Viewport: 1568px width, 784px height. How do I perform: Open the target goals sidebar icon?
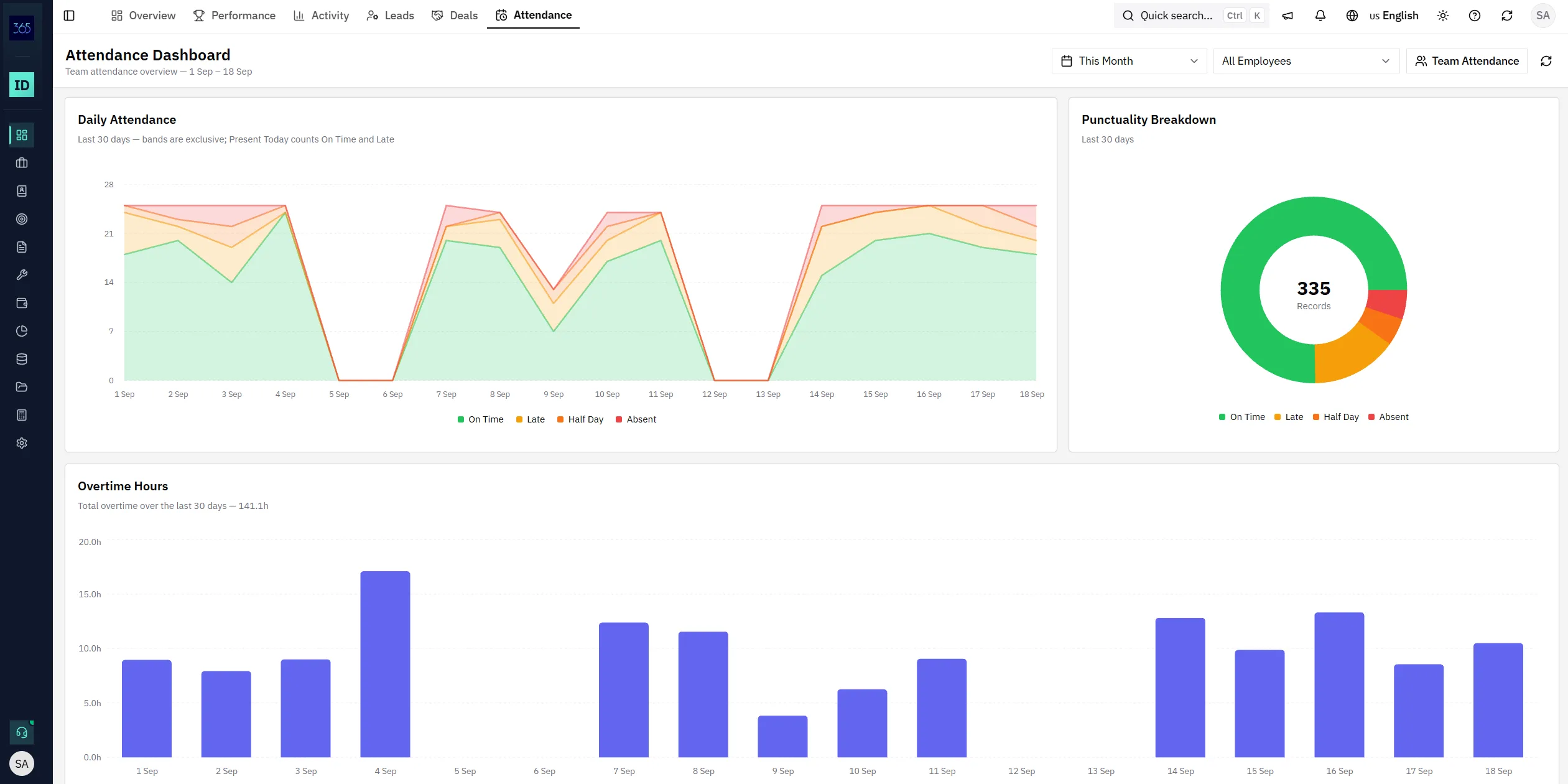pos(22,219)
